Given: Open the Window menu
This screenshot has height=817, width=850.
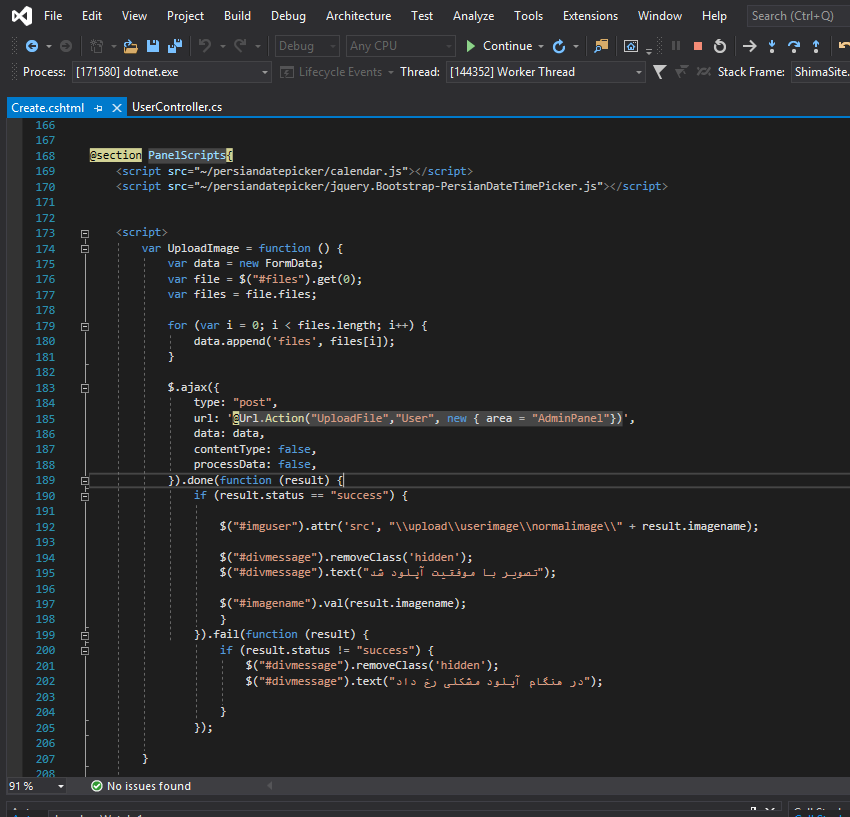Looking at the screenshot, I should [x=660, y=16].
